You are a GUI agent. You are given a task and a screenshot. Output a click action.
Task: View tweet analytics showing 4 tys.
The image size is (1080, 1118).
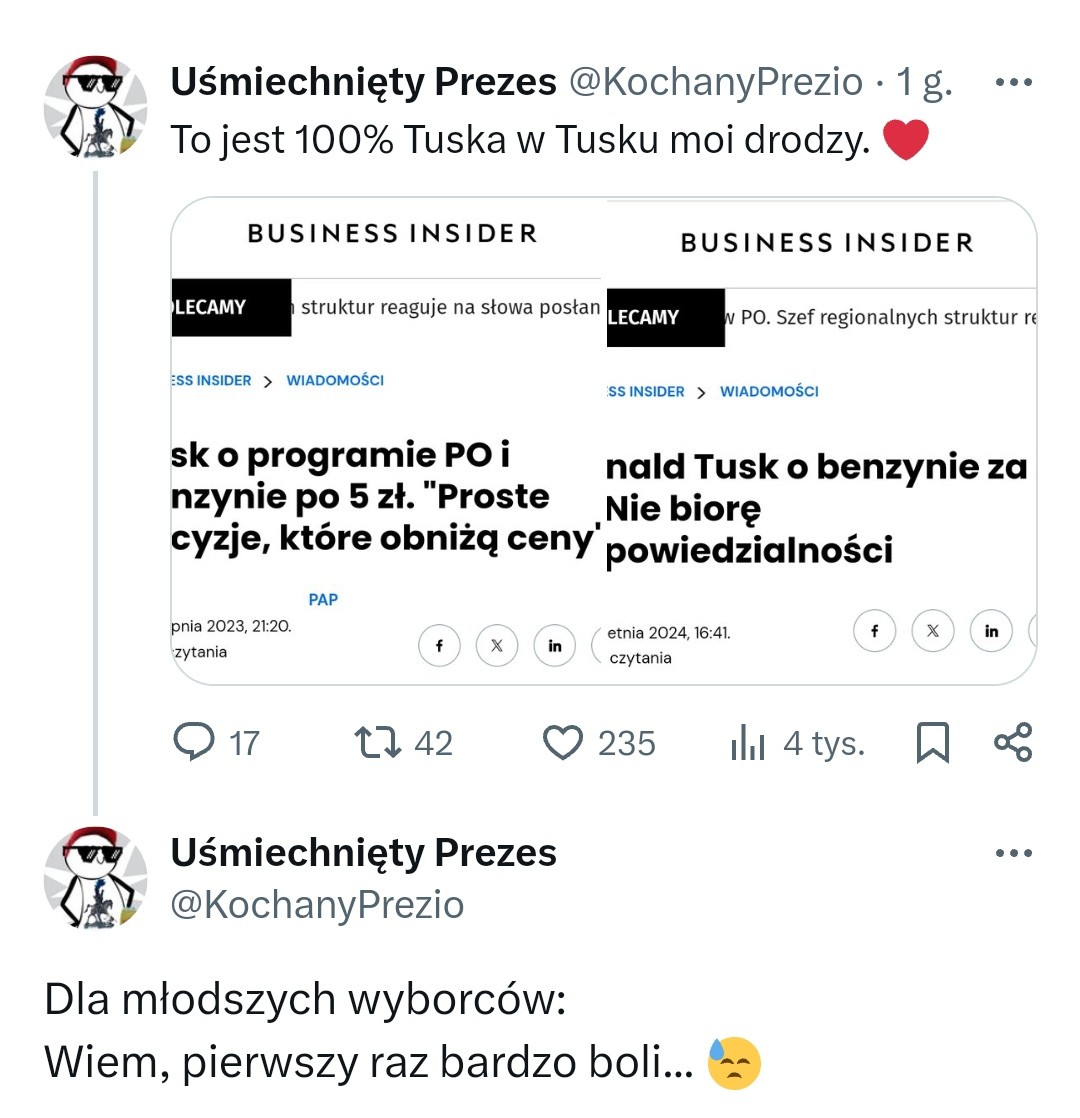click(x=797, y=743)
